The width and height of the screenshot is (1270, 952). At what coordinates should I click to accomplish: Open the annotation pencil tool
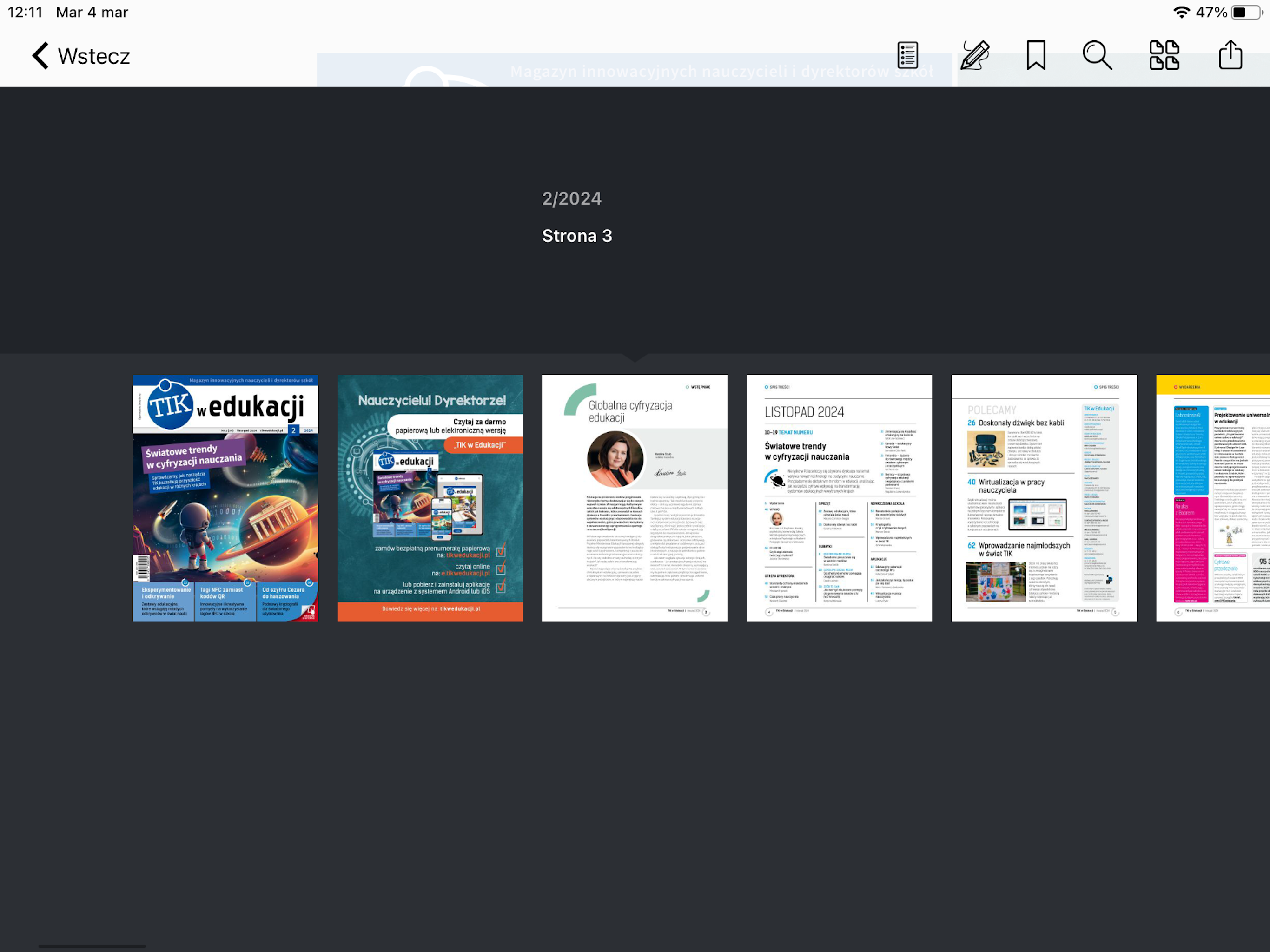point(975,56)
